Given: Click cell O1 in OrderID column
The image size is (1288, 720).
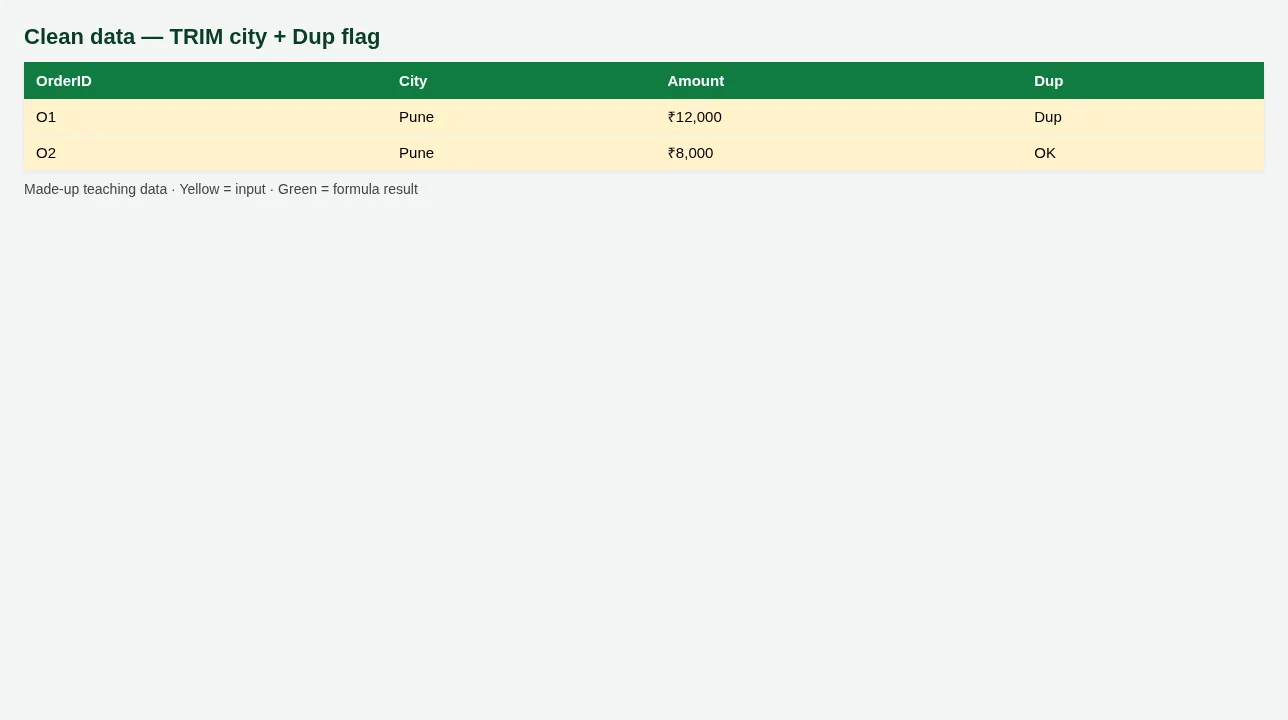Looking at the screenshot, I should pos(205,117).
